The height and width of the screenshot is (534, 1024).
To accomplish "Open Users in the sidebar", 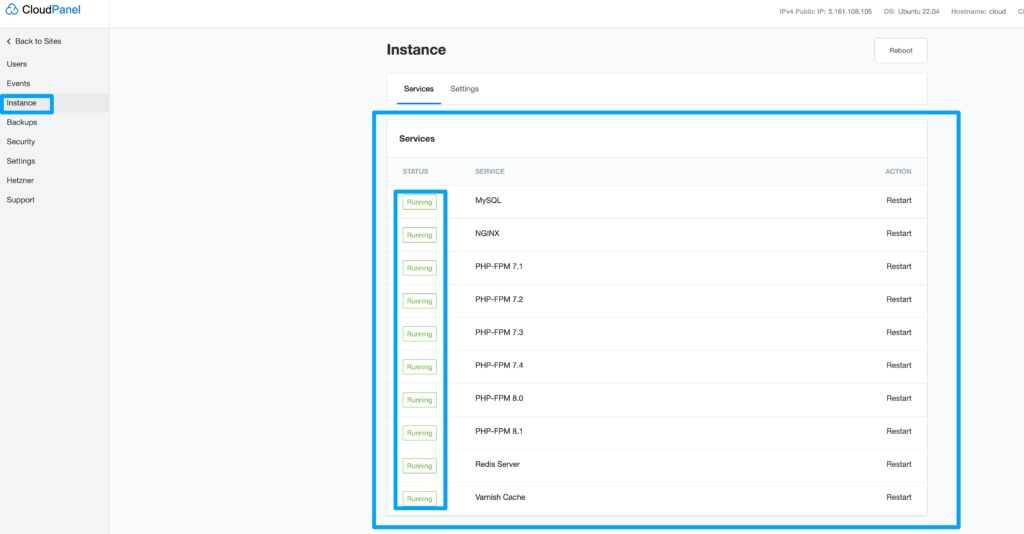I will coord(17,64).
